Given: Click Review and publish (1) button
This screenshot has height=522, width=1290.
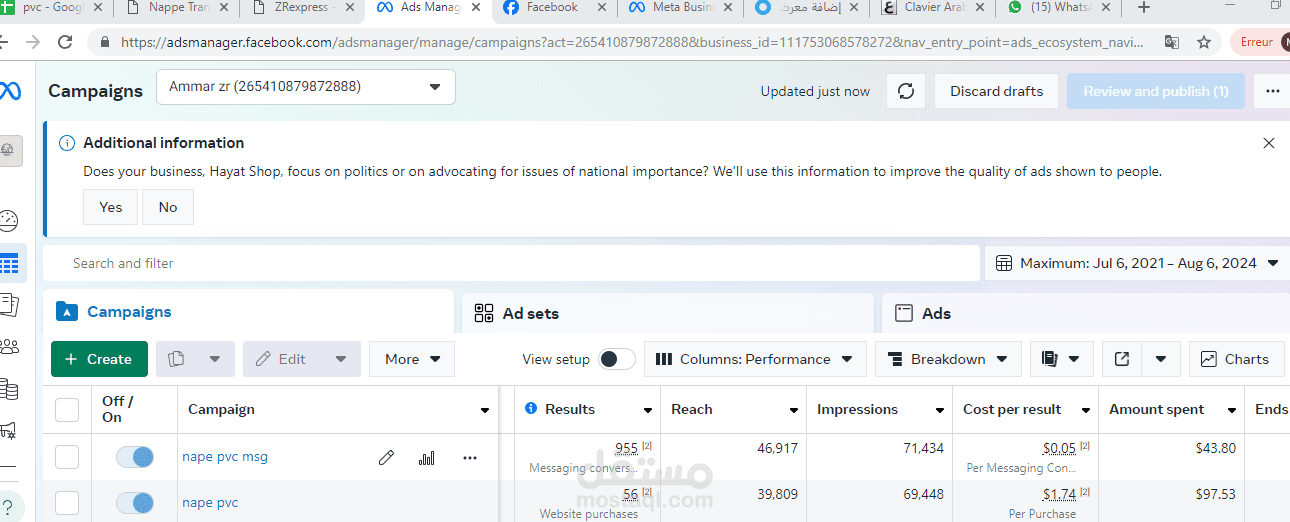Looking at the screenshot, I should [1156, 91].
